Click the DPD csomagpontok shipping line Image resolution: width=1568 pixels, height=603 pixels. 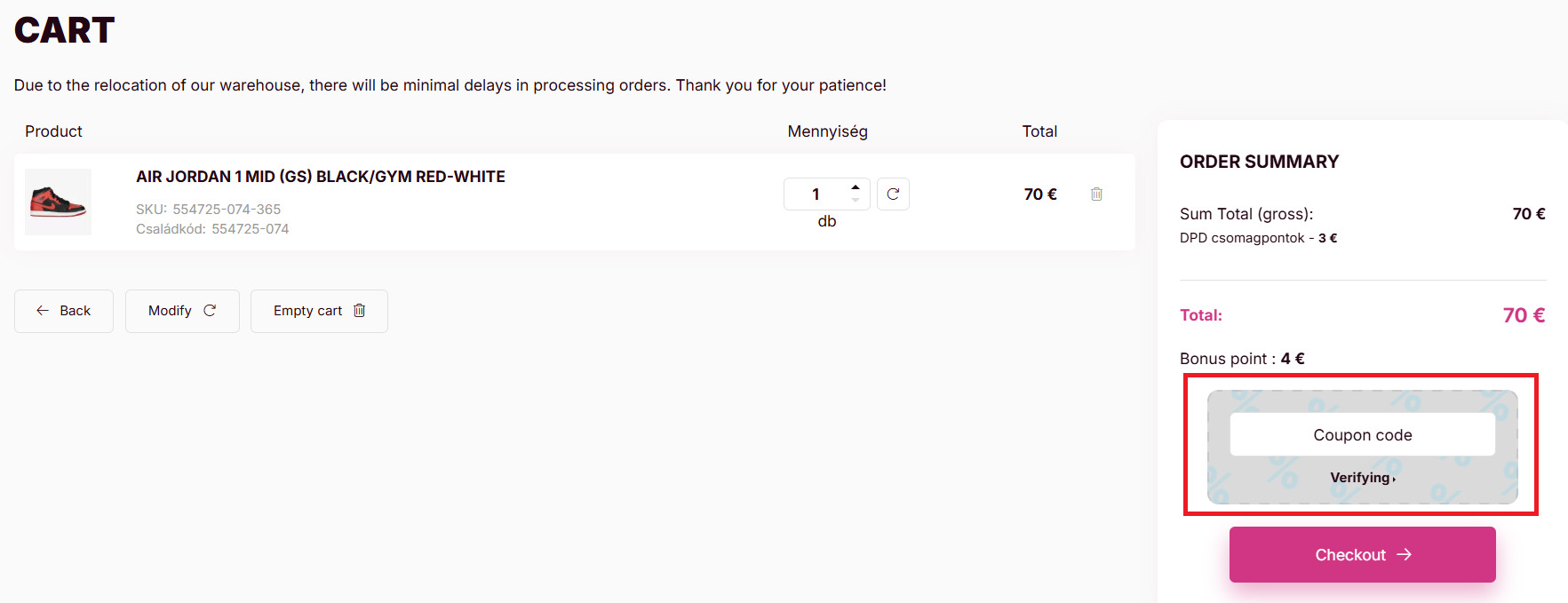(1258, 238)
